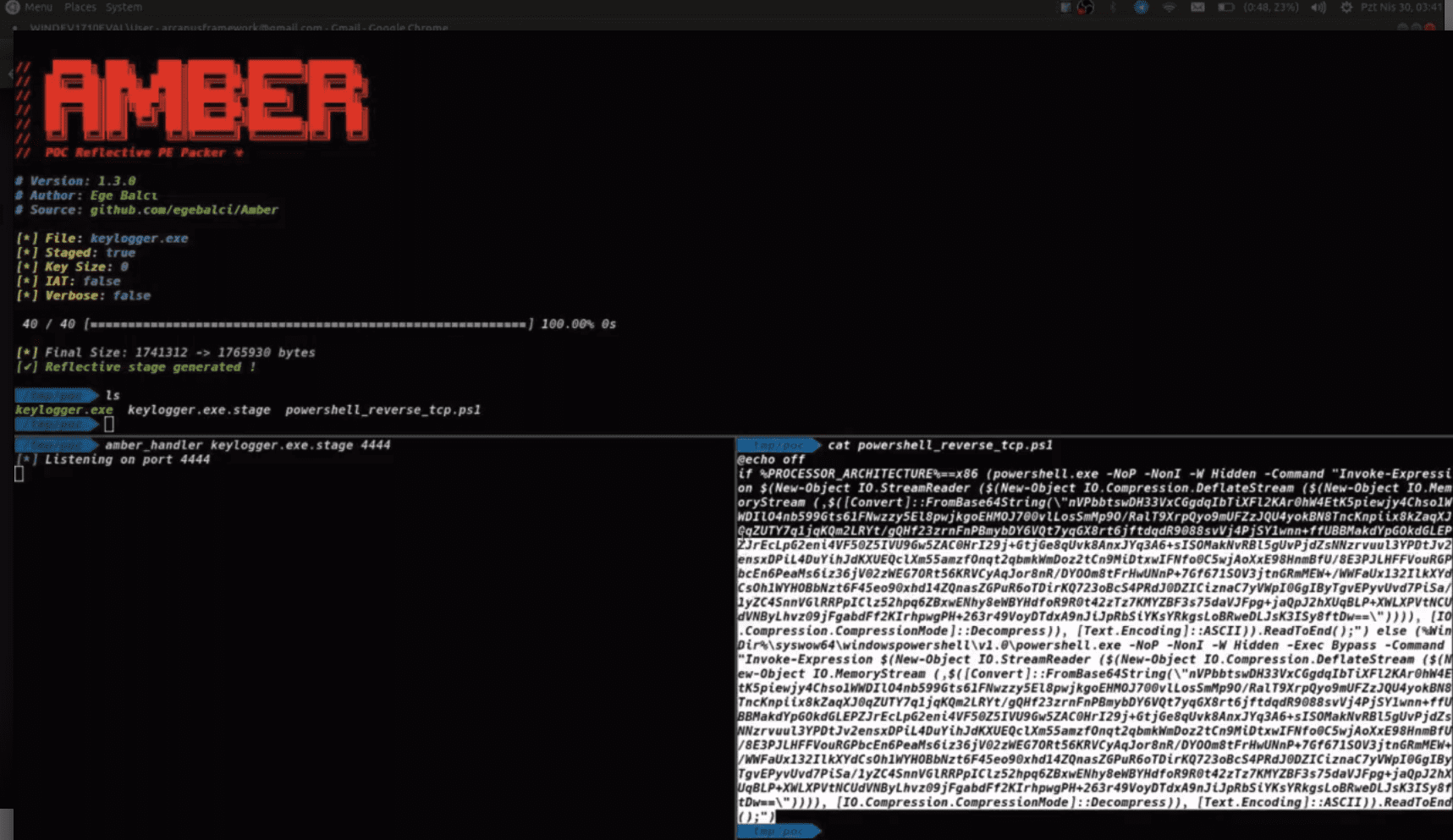The image size is (1453, 840).
Task: Open the Bluetooth tray indicator
Action: coord(1114,8)
